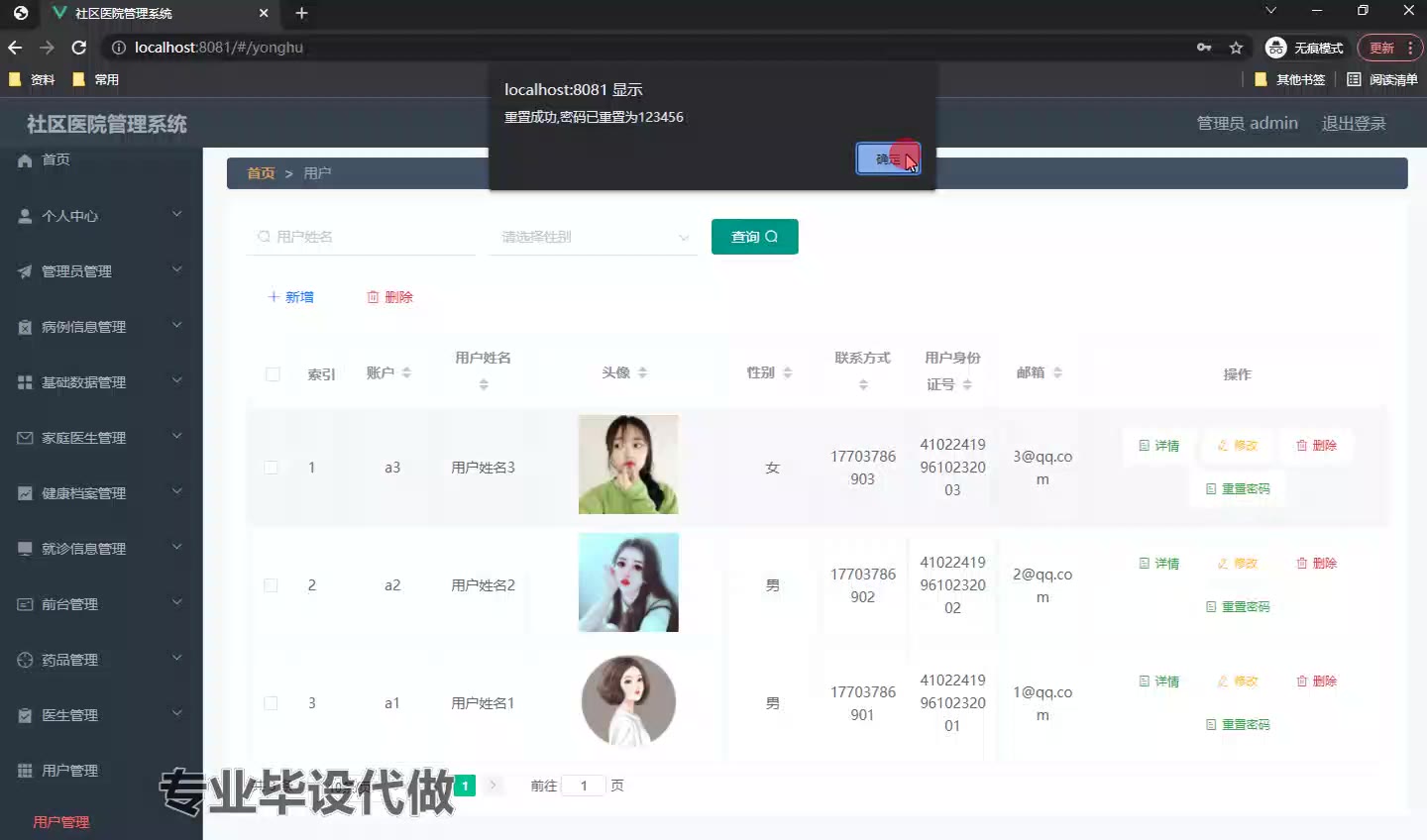This screenshot has width=1427, height=840.
Task: Click 重置密码 for account a3
Action: pyautogui.click(x=1238, y=488)
